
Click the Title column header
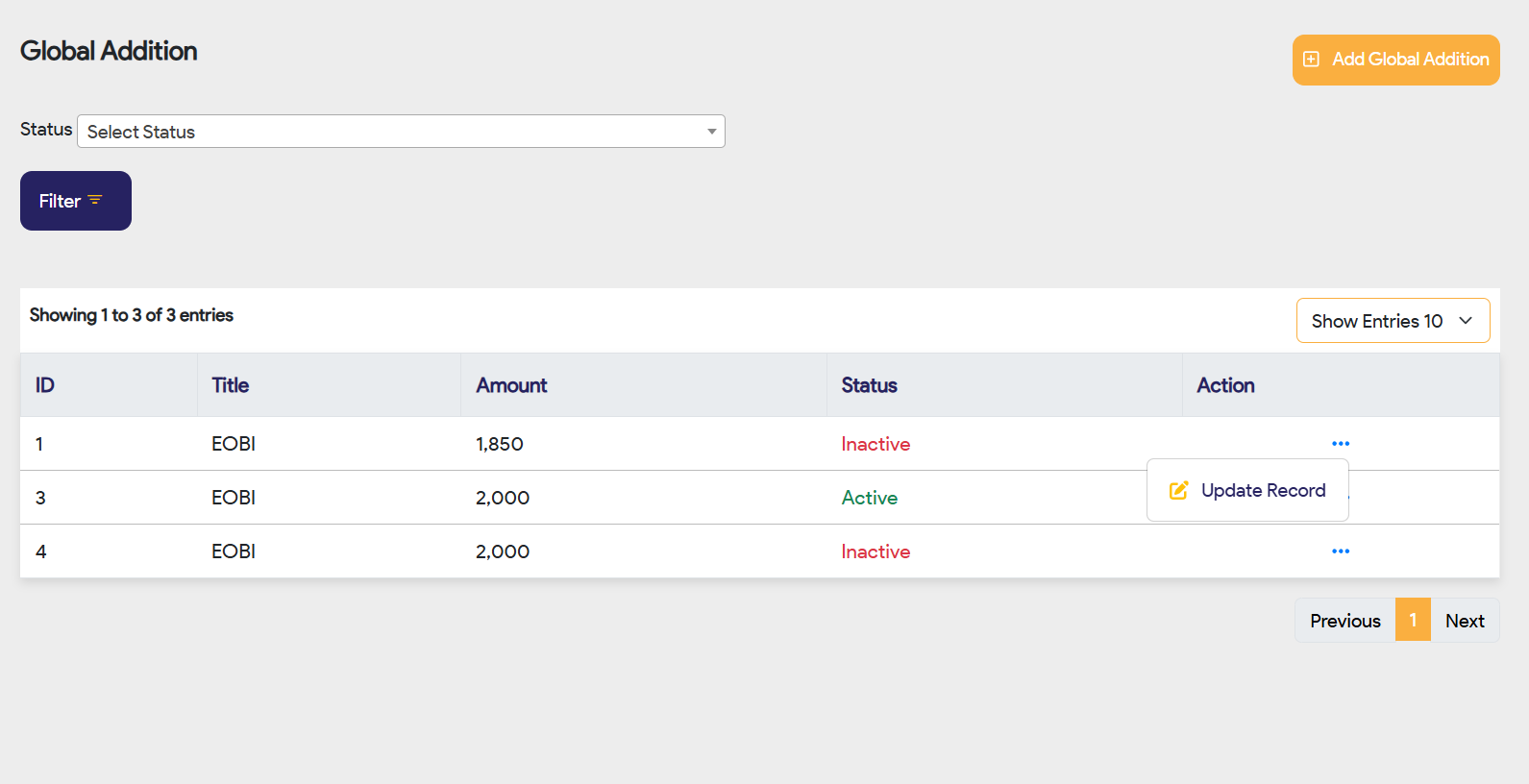point(231,385)
